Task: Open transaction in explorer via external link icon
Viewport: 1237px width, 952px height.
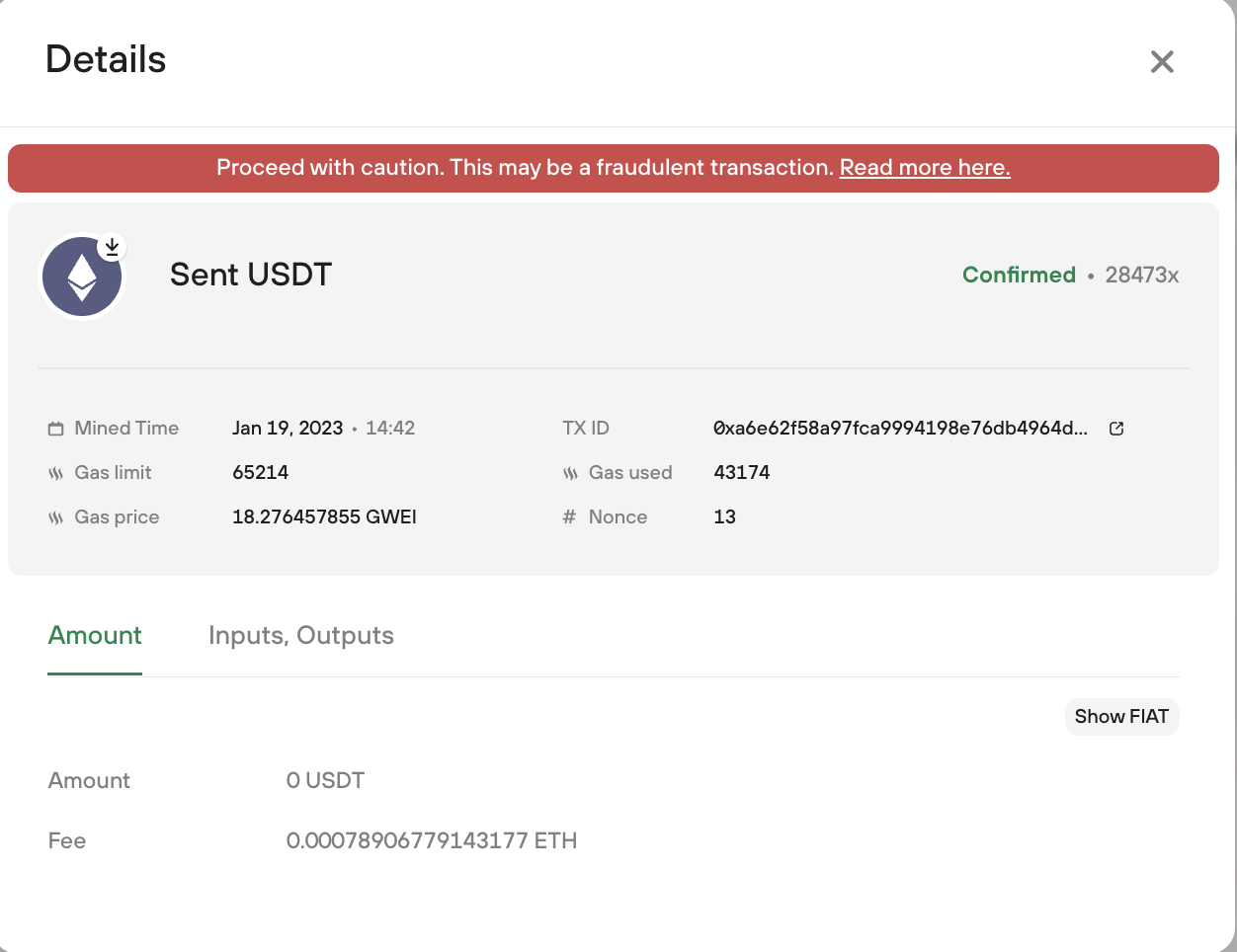Action: (x=1116, y=429)
